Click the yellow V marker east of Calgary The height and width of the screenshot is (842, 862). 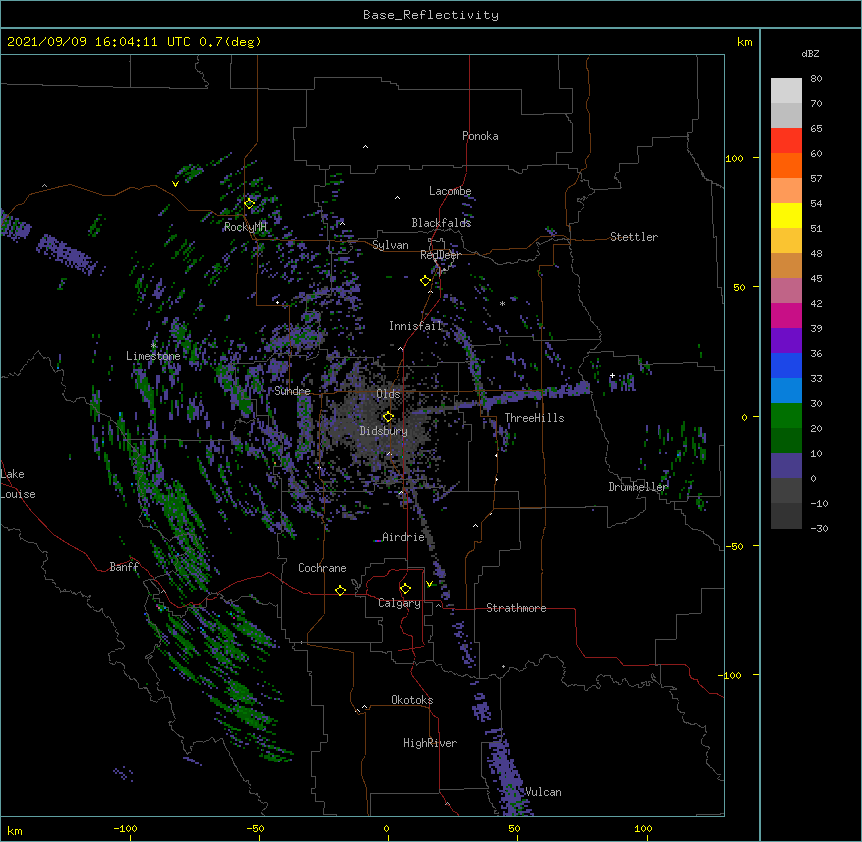(429, 584)
